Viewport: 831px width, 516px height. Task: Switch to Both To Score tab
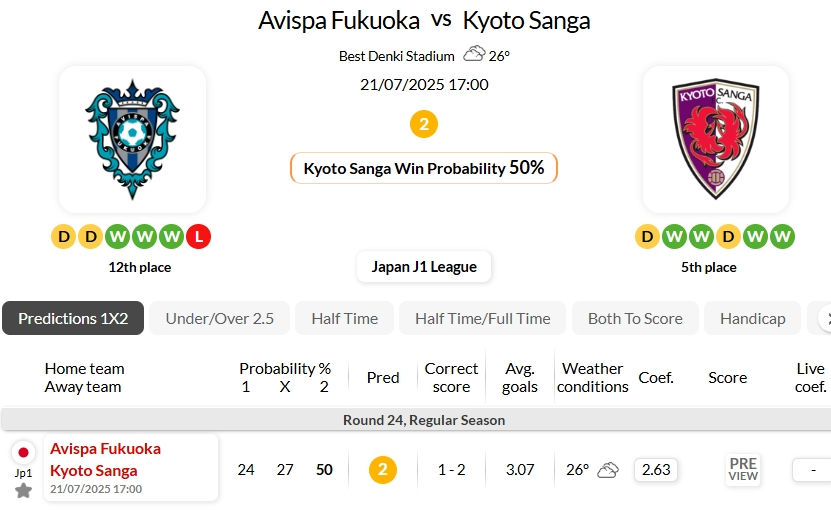pos(635,318)
